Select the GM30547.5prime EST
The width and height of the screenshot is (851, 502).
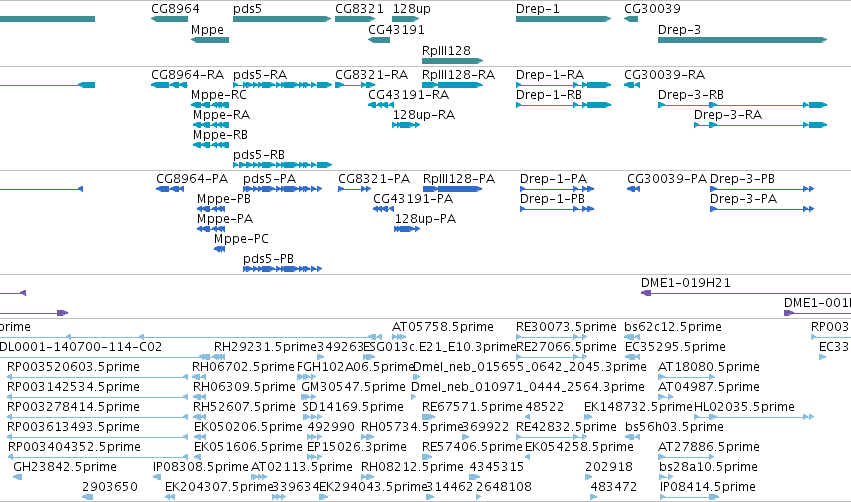pyautogui.click(x=308, y=397)
